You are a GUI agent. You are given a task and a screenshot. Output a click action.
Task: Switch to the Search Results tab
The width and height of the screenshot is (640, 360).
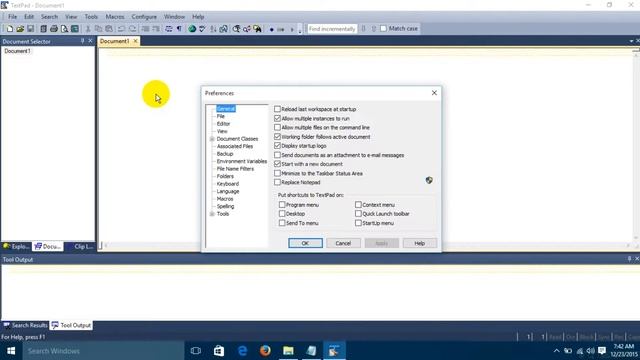click(25, 325)
